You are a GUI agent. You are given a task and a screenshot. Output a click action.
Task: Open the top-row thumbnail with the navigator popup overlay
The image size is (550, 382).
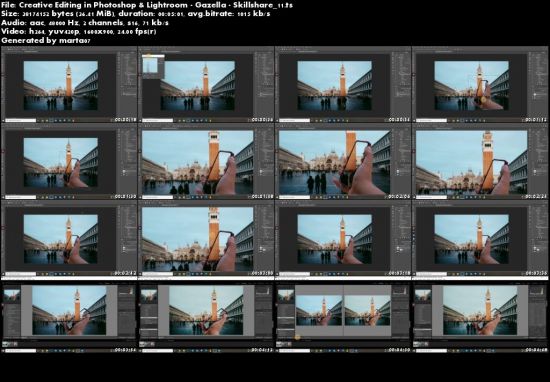[x=206, y=85]
